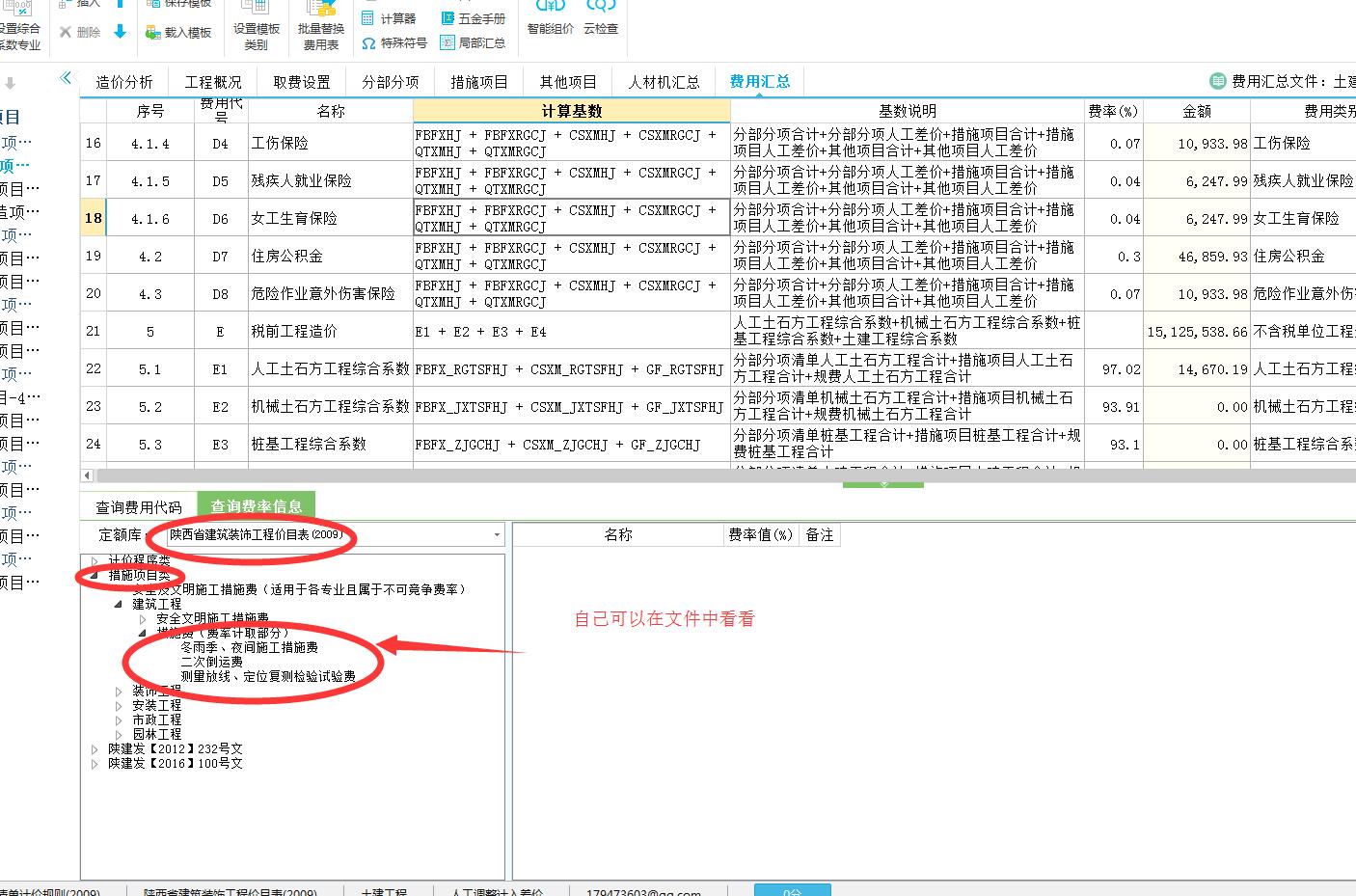
Task: Switch to 工程概况 tab
Action: pyautogui.click(x=213, y=82)
